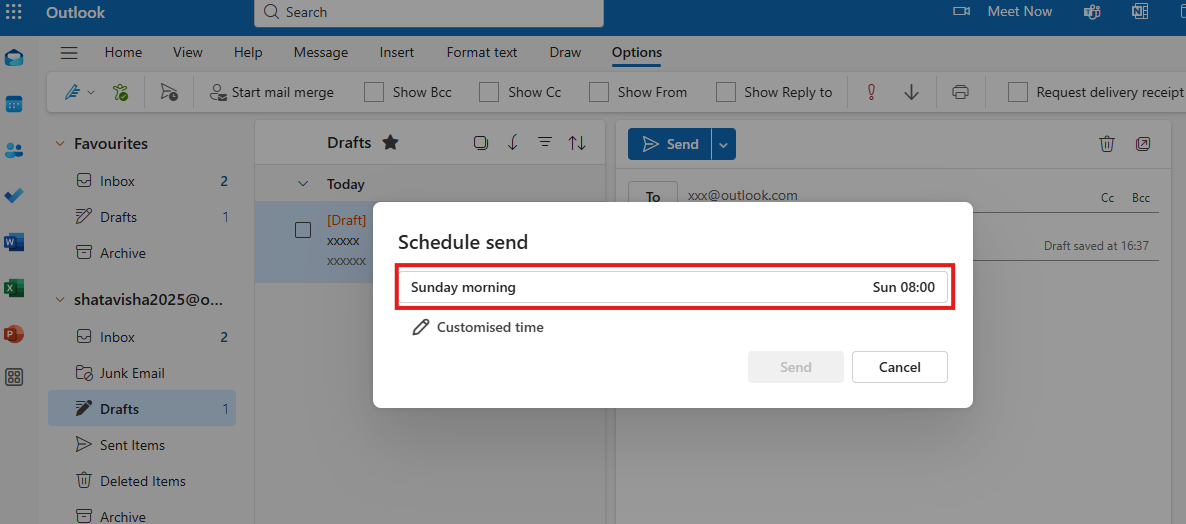This screenshot has height=524, width=1186.
Task: Enable the Show Cc checkbox
Action: coord(489,92)
